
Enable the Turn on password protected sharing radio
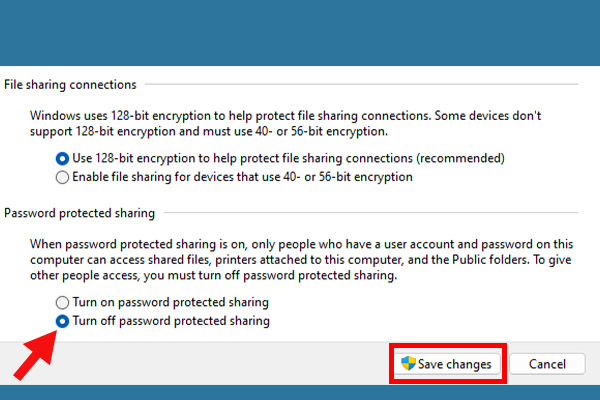[x=62, y=302]
